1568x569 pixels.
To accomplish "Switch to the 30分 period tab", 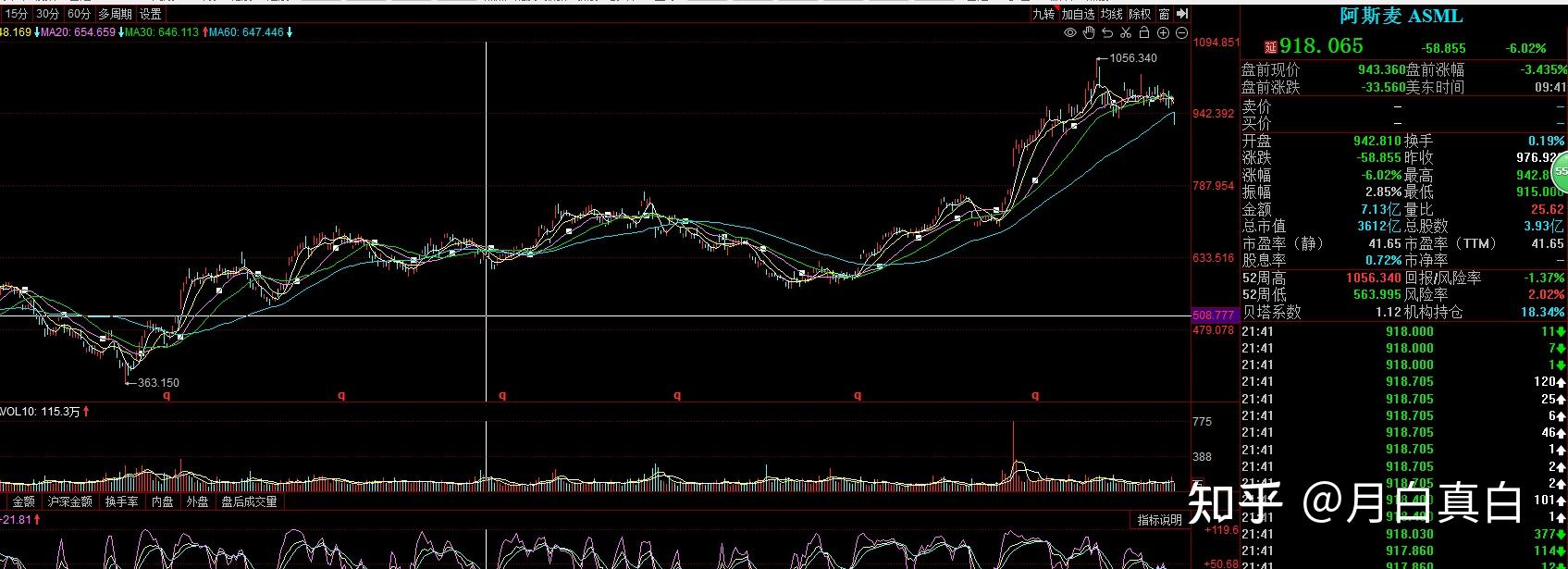I will coord(47,14).
